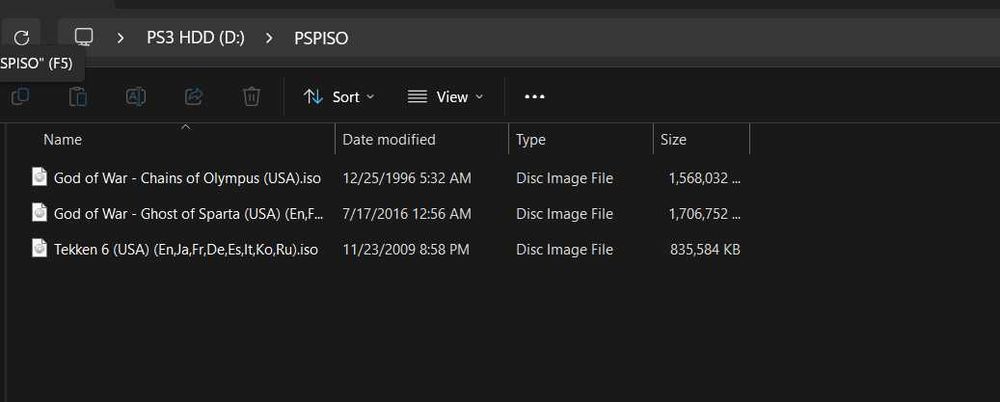Sort by Date modified column header

[x=389, y=139]
